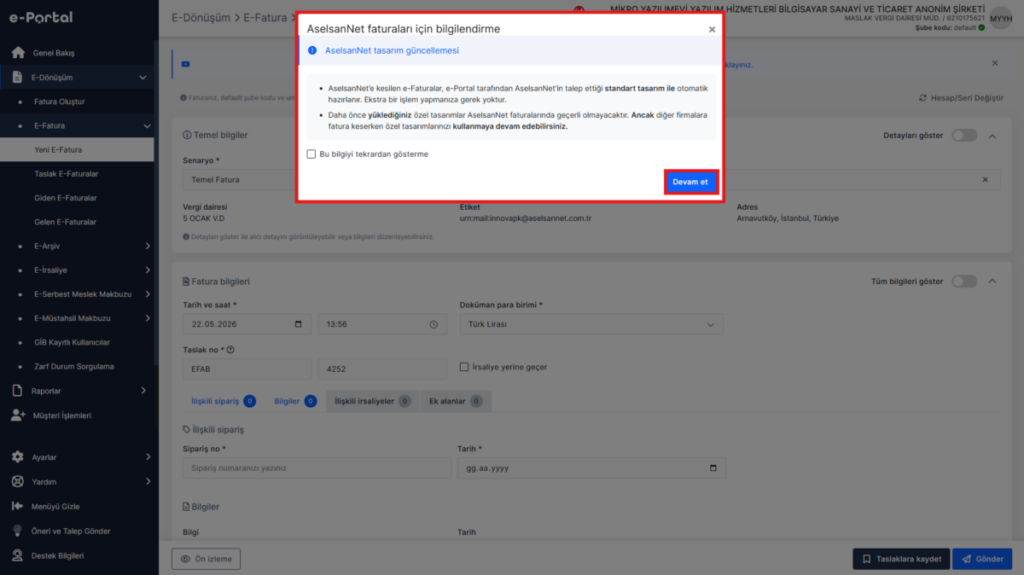Click the clock icon in time field
Screen dimensions: 1024x575
434,325
